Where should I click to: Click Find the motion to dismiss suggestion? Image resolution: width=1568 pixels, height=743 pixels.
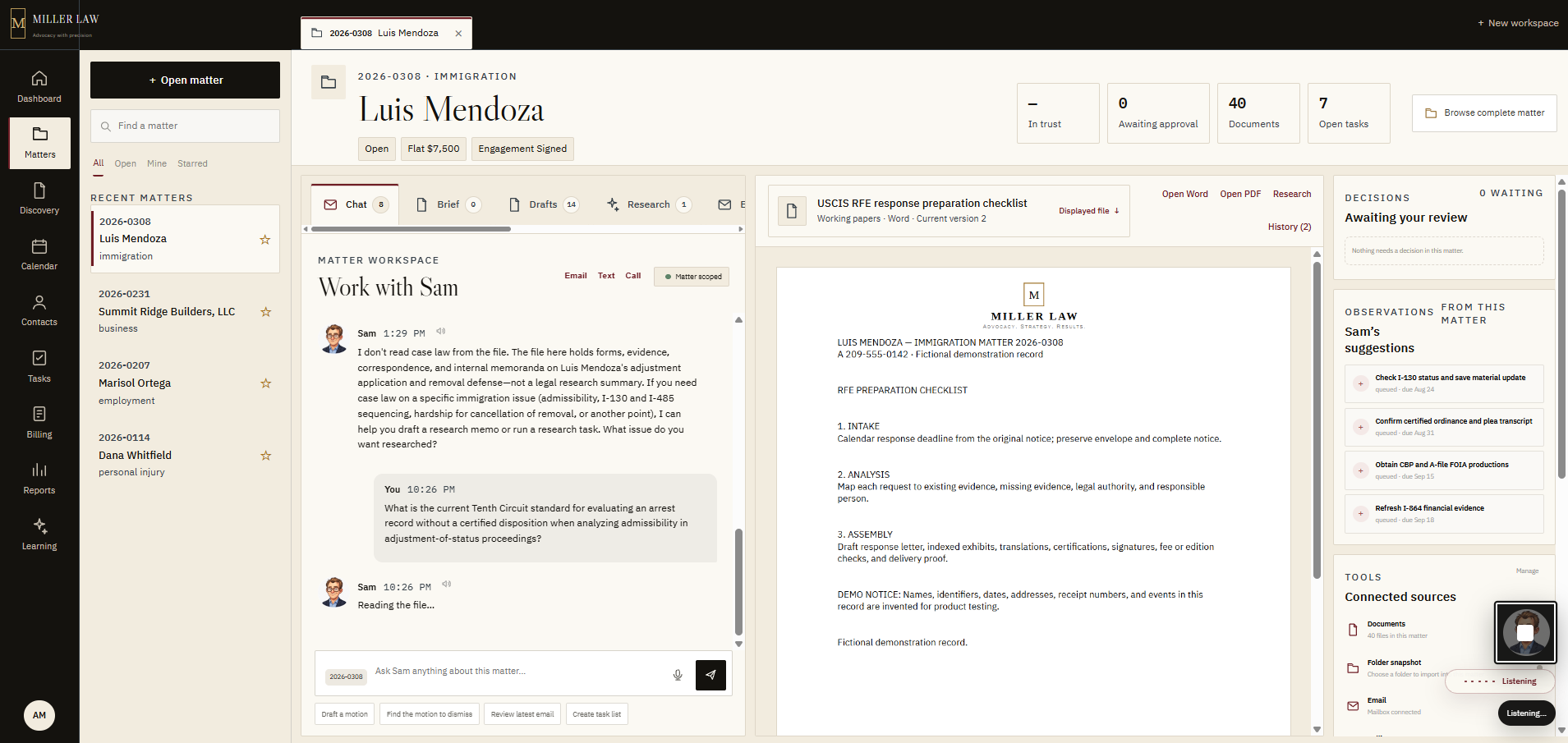click(x=430, y=714)
